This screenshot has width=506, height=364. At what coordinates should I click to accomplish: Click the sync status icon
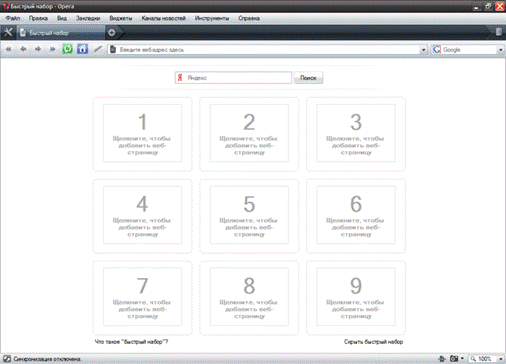[x=7, y=359]
